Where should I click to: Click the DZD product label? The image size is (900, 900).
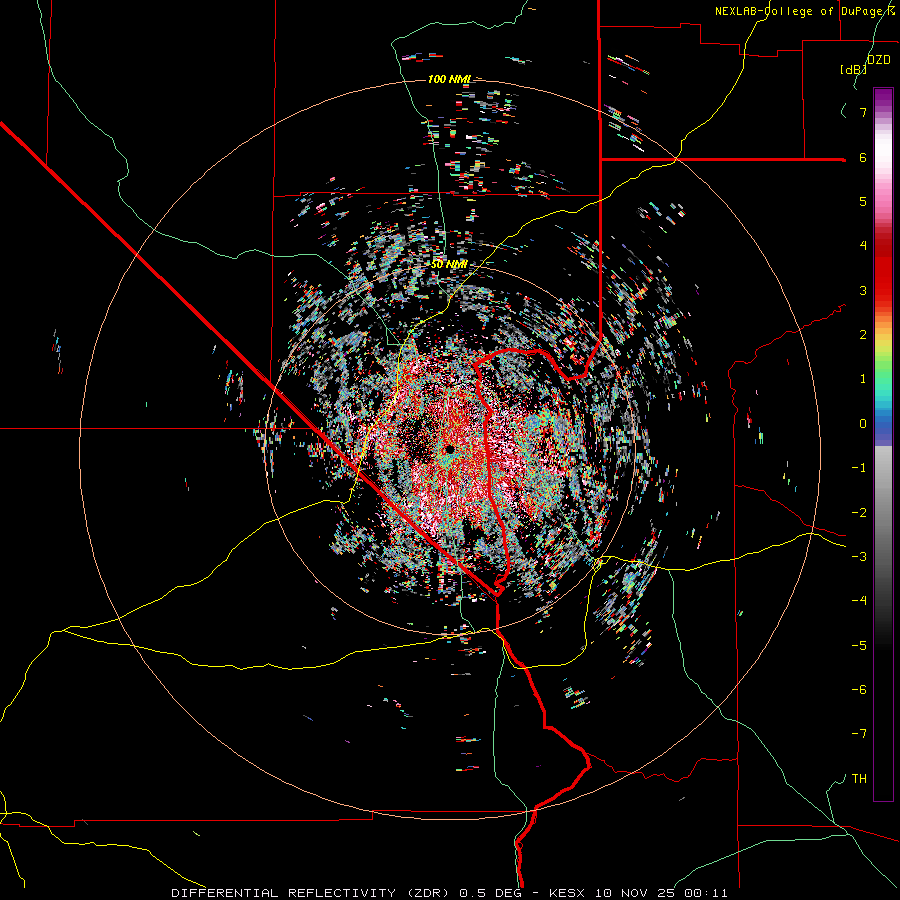[x=878, y=60]
